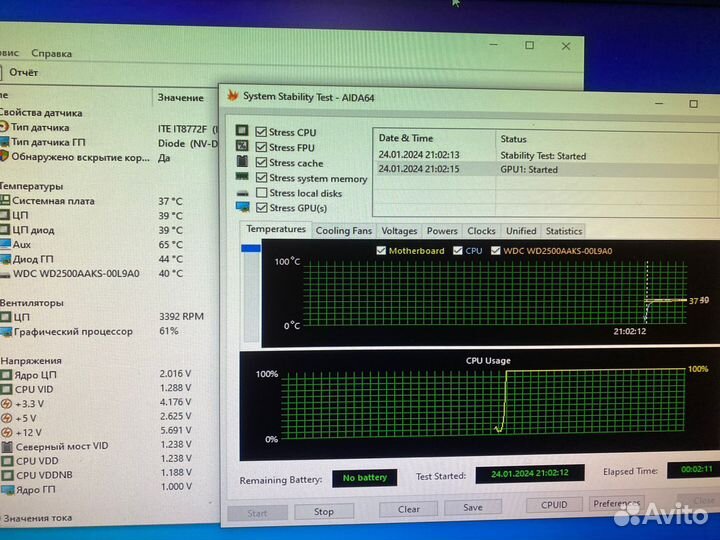Enable the Stress local disks checkbox
The image size is (720, 540).
(261, 192)
